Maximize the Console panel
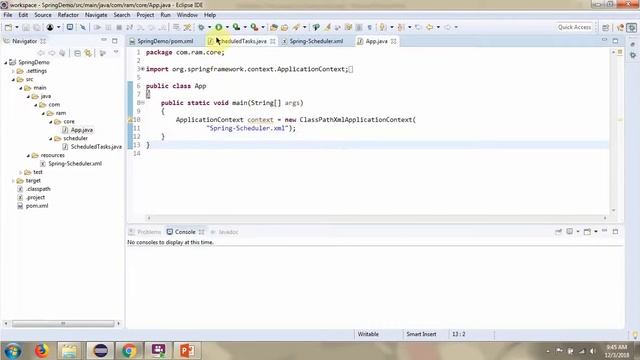Screen dimensions: 640x360 (615, 232)
